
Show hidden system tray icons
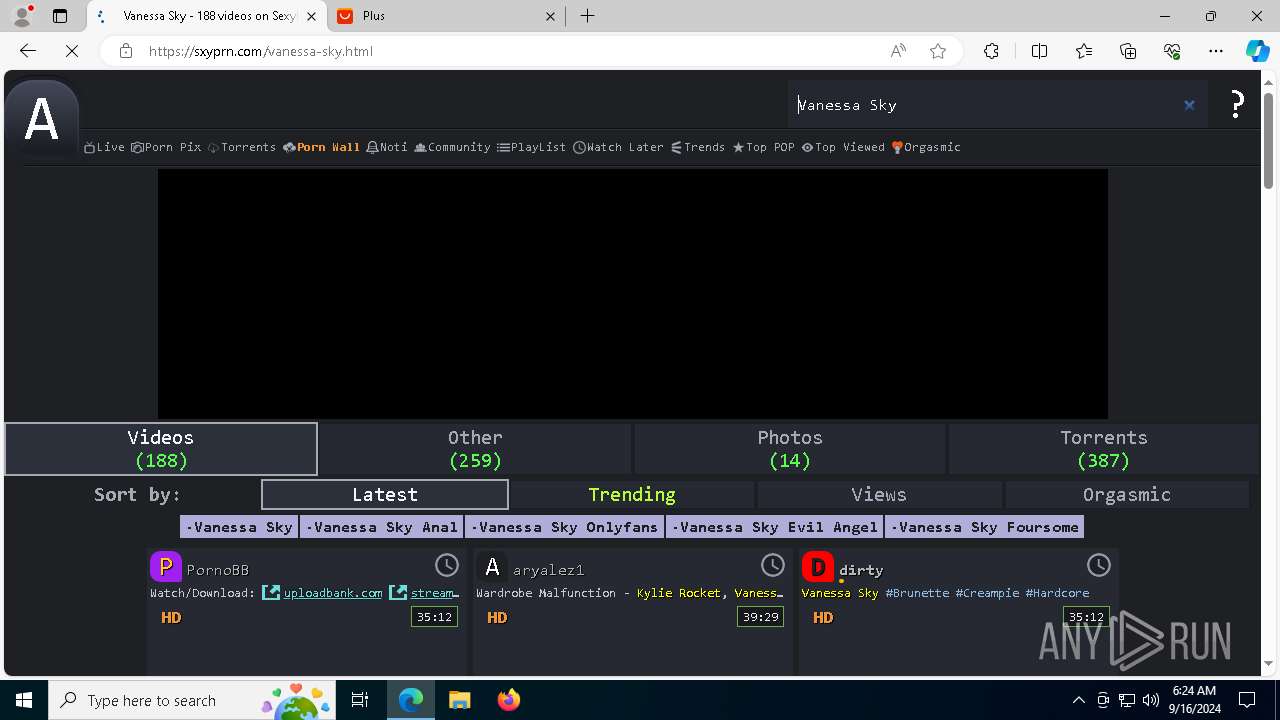pyautogui.click(x=1078, y=700)
